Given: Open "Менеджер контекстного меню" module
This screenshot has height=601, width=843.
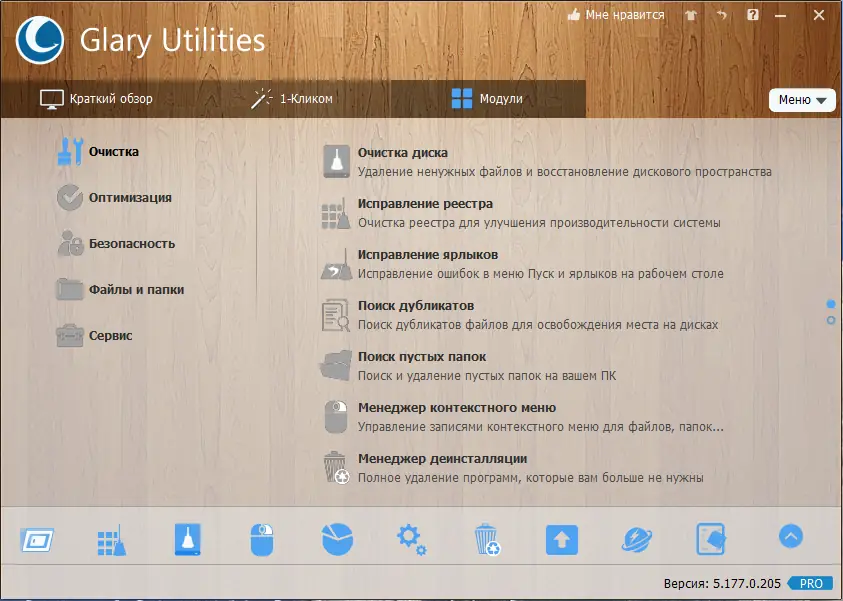Looking at the screenshot, I should (x=523, y=417).
